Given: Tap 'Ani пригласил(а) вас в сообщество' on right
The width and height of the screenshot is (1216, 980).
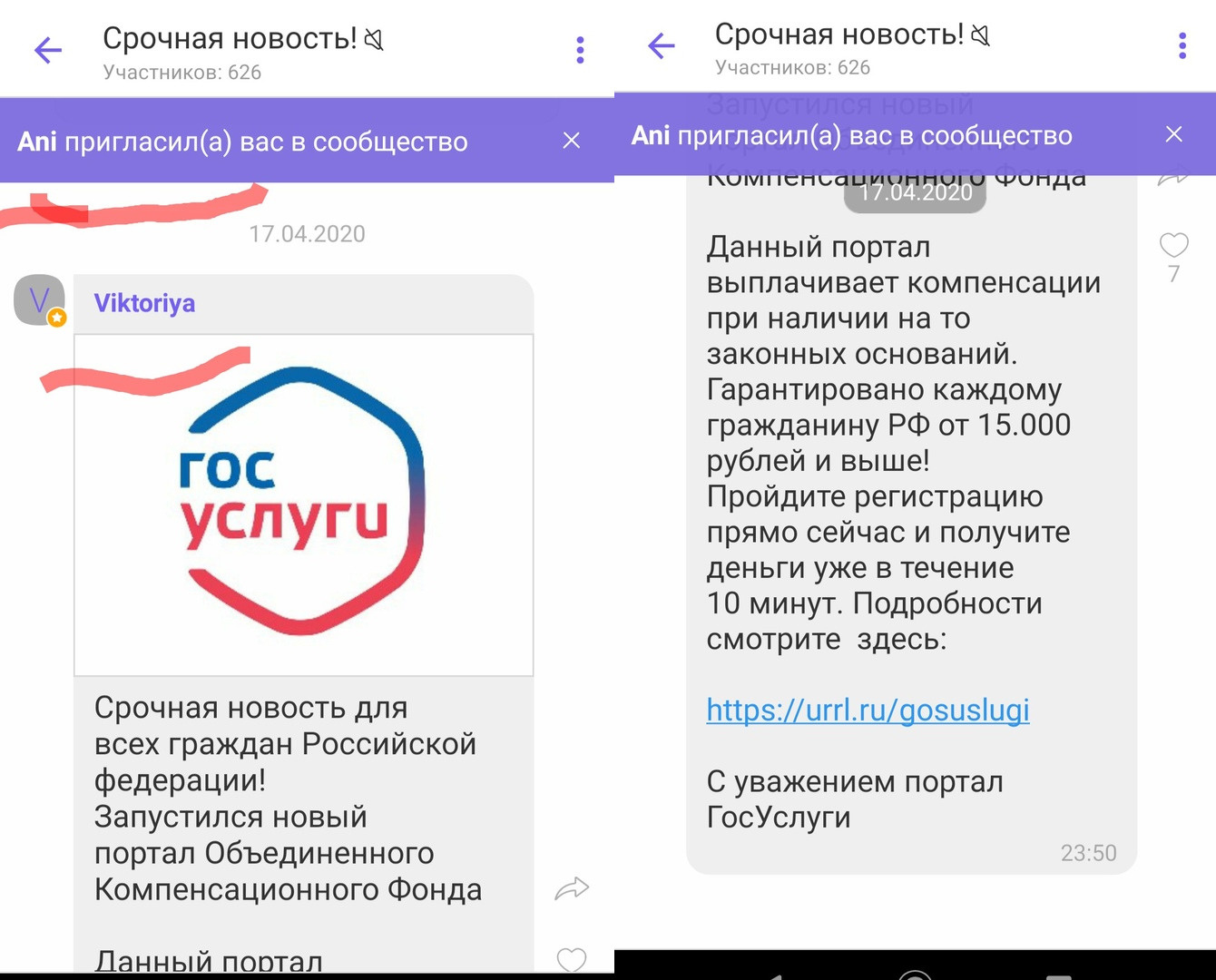Looking at the screenshot, I should (851, 135).
